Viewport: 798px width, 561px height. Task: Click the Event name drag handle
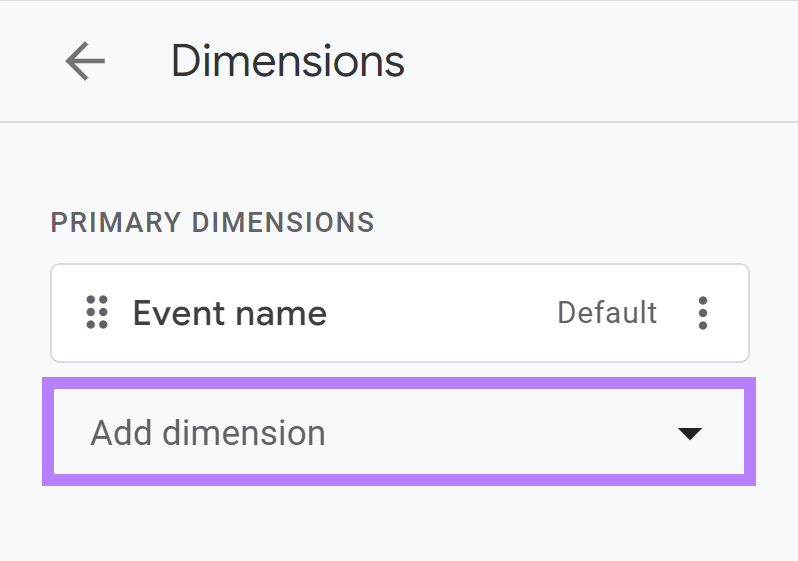97,313
